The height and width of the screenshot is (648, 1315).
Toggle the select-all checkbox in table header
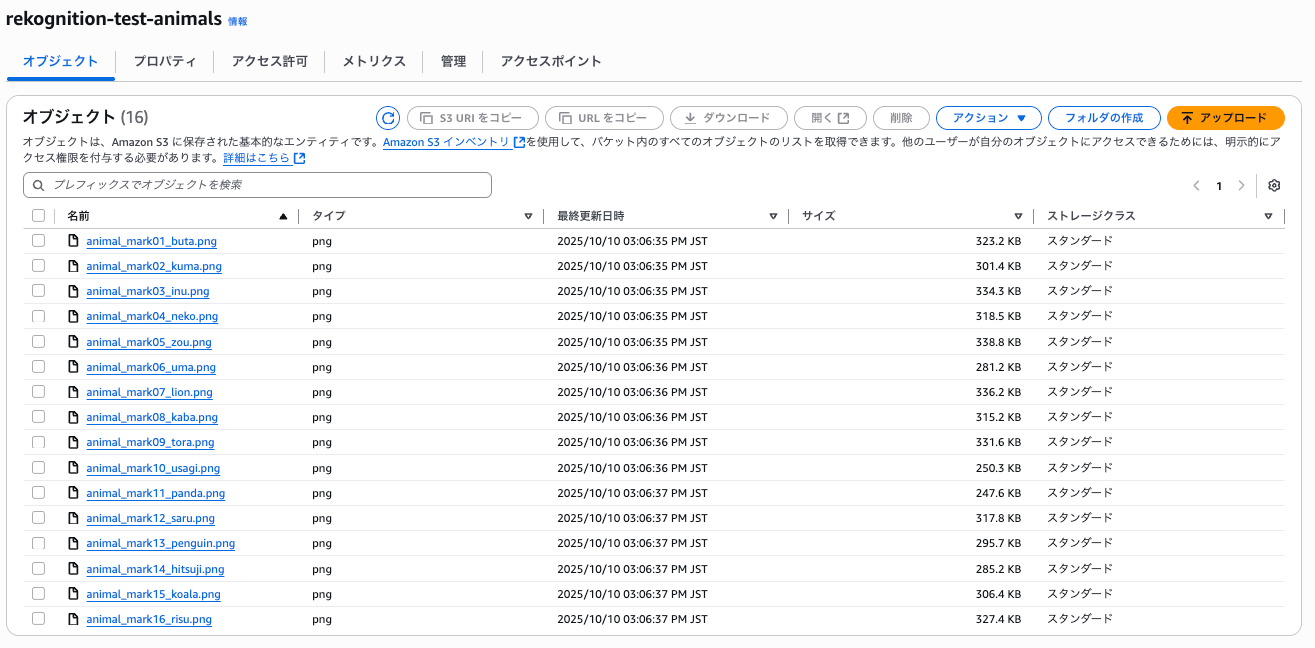(x=38, y=216)
